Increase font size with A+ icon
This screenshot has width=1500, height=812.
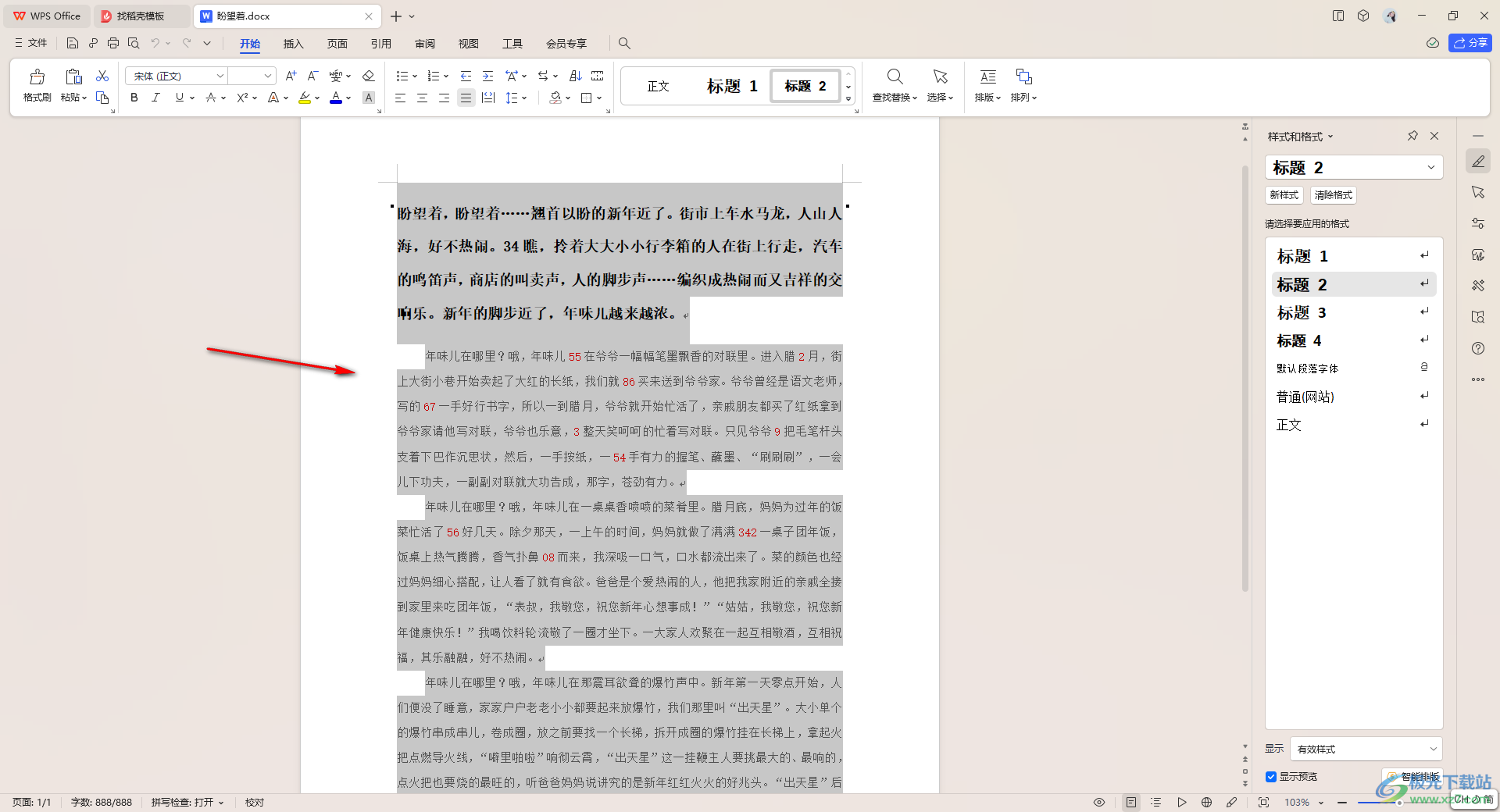click(x=291, y=76)
